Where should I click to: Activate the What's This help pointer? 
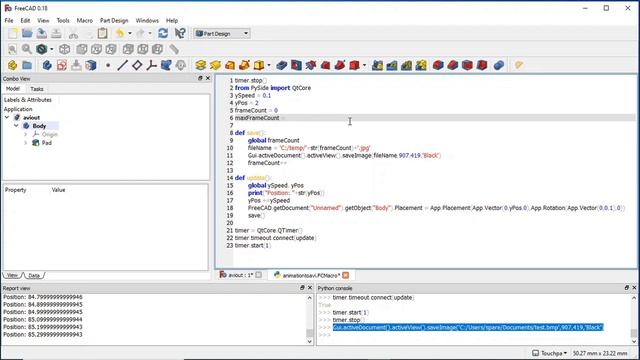pyautogui.click(x=180, y=33)
